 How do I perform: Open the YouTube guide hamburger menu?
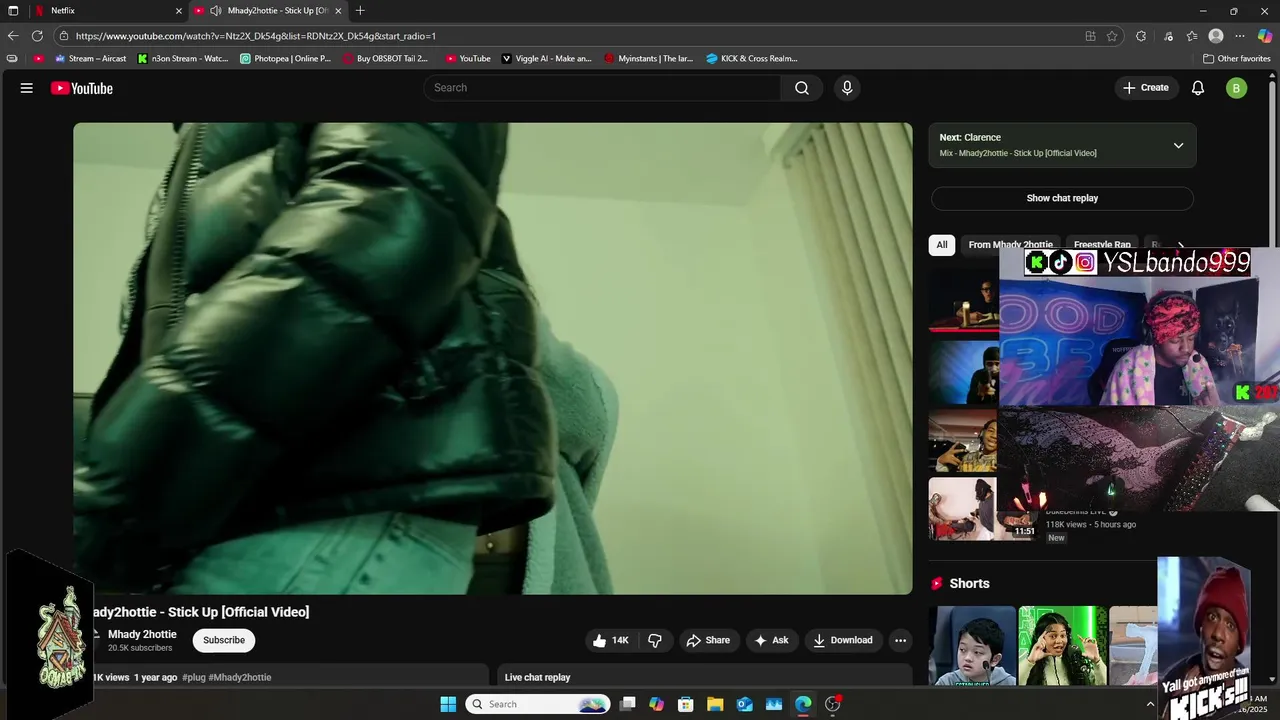27,88
